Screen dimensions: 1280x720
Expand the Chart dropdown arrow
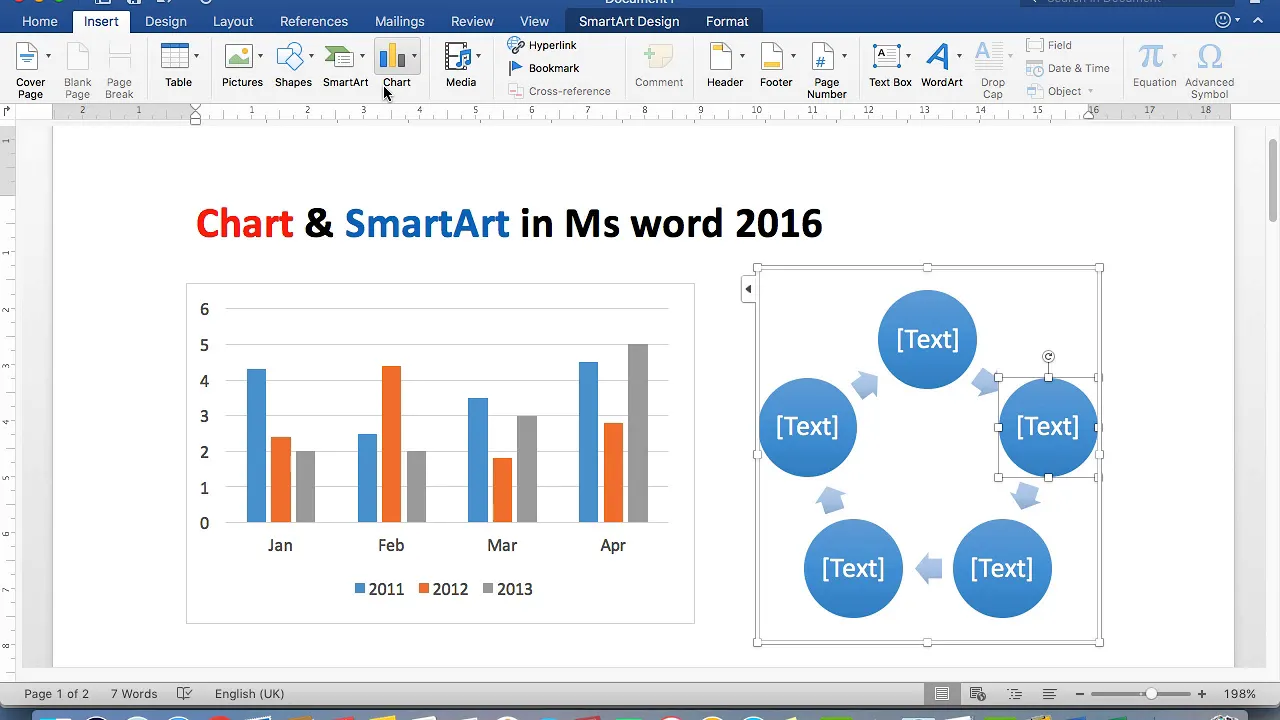[414, 56]
